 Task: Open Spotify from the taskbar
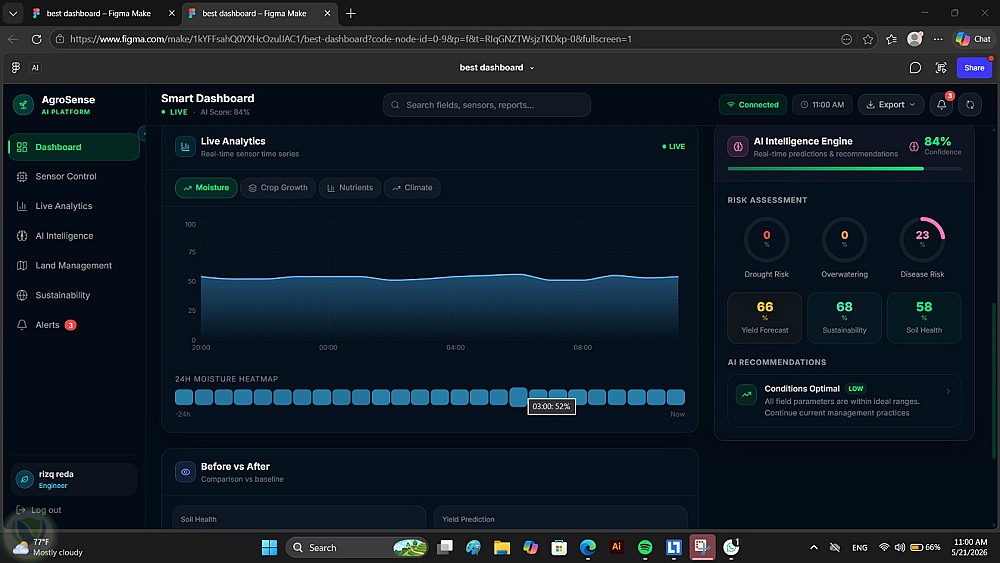pyautogui.click(x=645, y=547)
